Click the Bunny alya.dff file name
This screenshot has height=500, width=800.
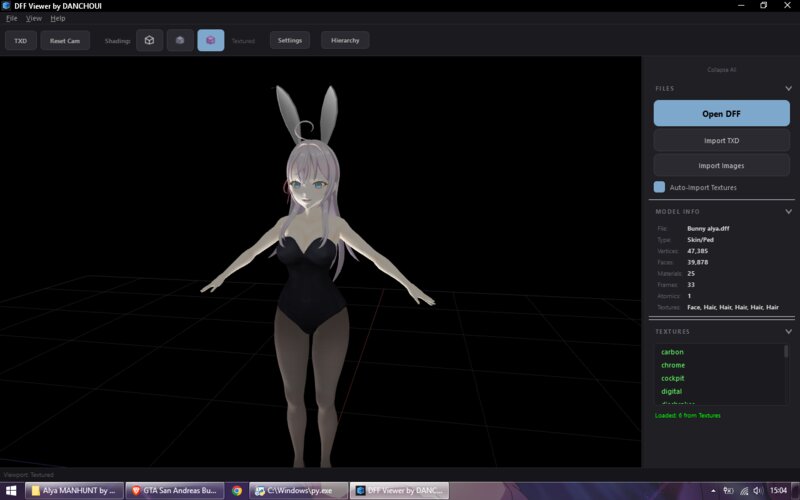[x=708, y=229]
